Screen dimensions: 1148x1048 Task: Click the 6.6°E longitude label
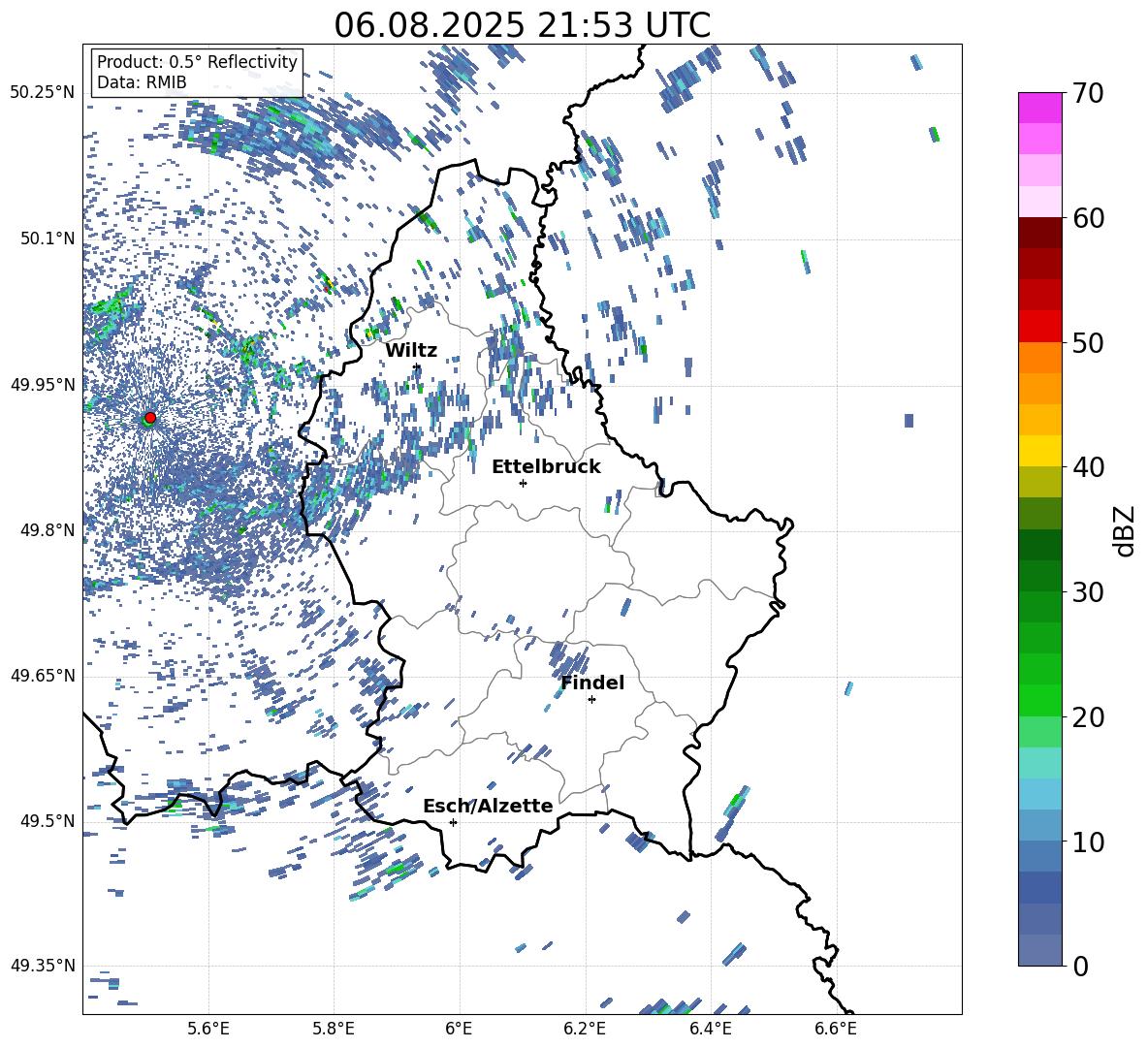[x=836, y=1030]
